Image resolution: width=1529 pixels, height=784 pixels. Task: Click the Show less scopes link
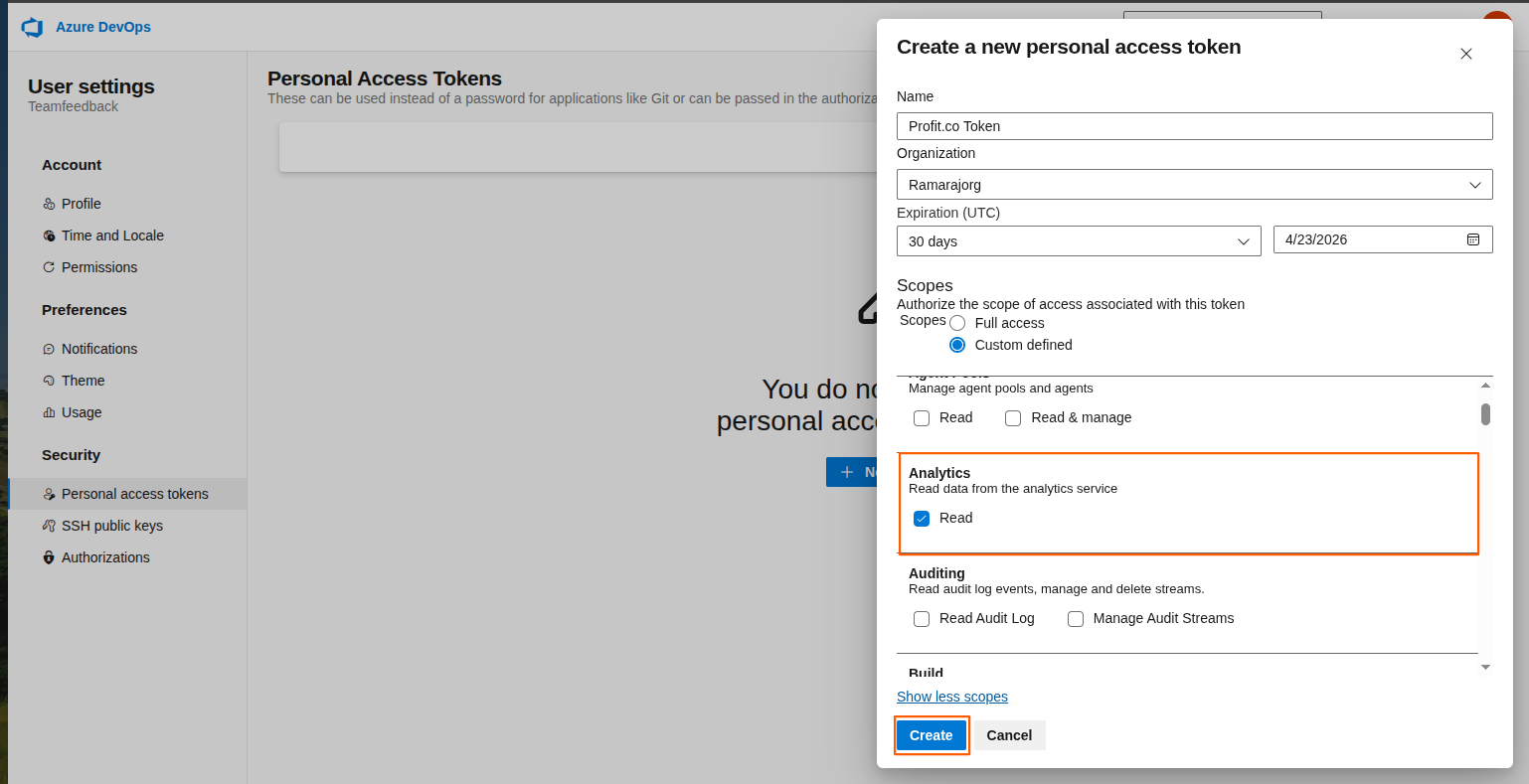tap(952, 697)
